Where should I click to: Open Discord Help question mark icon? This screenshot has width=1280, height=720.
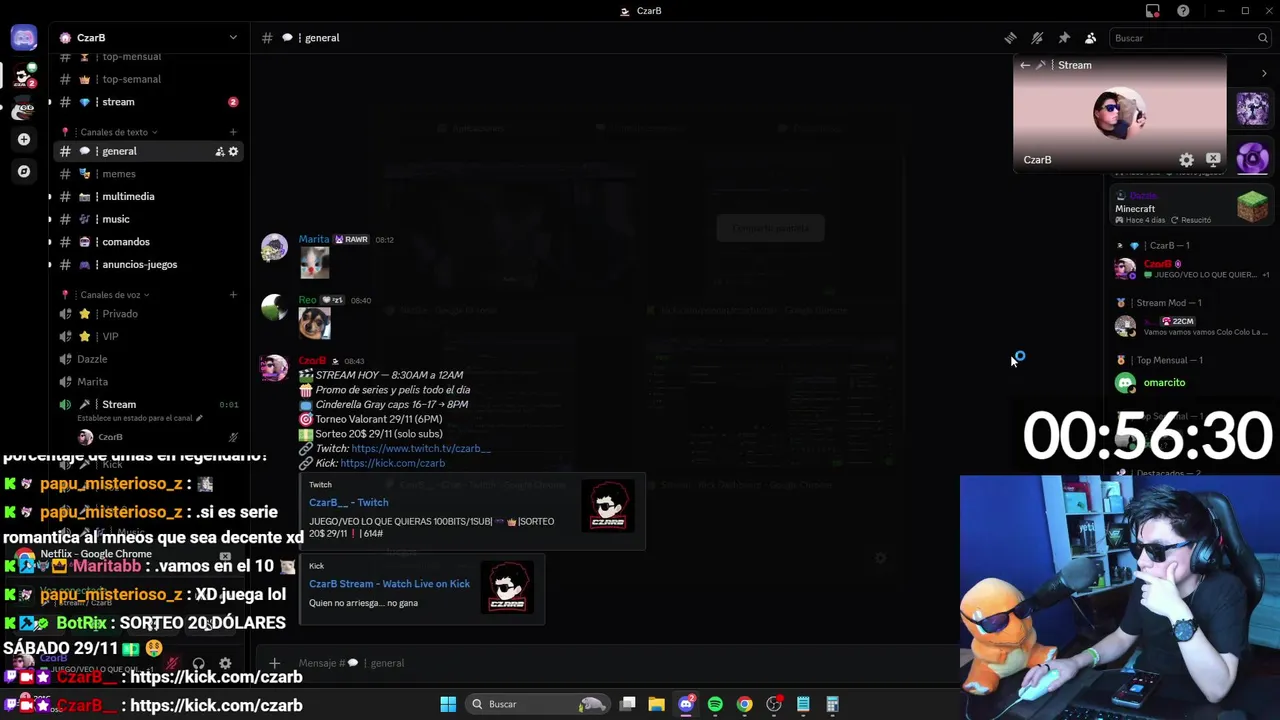1183,11
